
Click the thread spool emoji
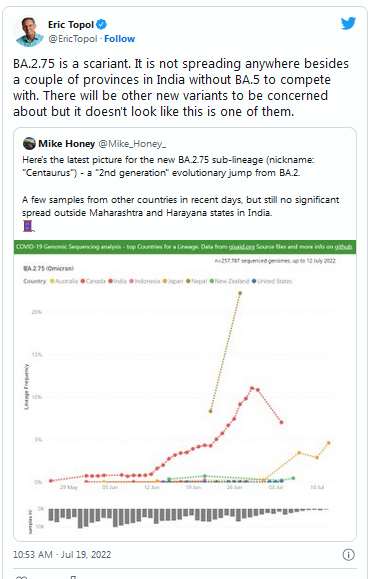[x=28, y=226]
